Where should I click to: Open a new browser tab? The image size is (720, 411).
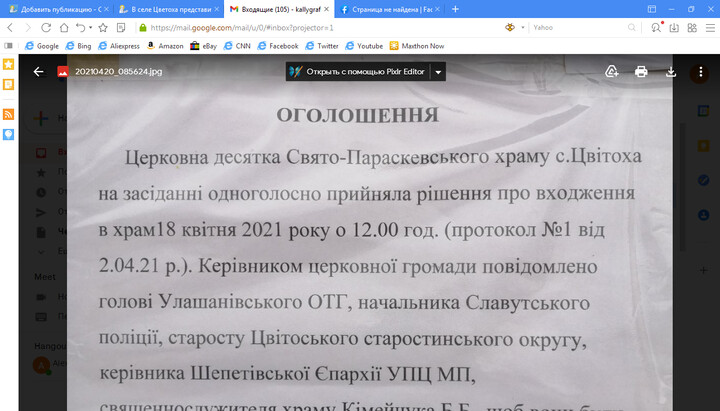(x=456, y=9)
